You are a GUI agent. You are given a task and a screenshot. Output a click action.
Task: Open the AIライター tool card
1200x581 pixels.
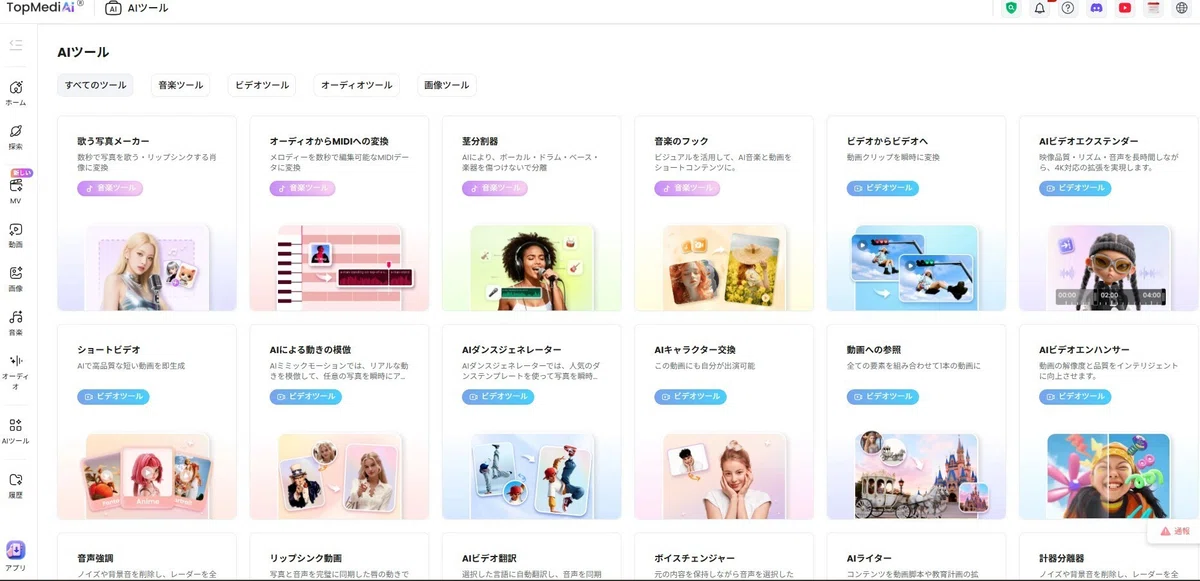pos(916,557)
